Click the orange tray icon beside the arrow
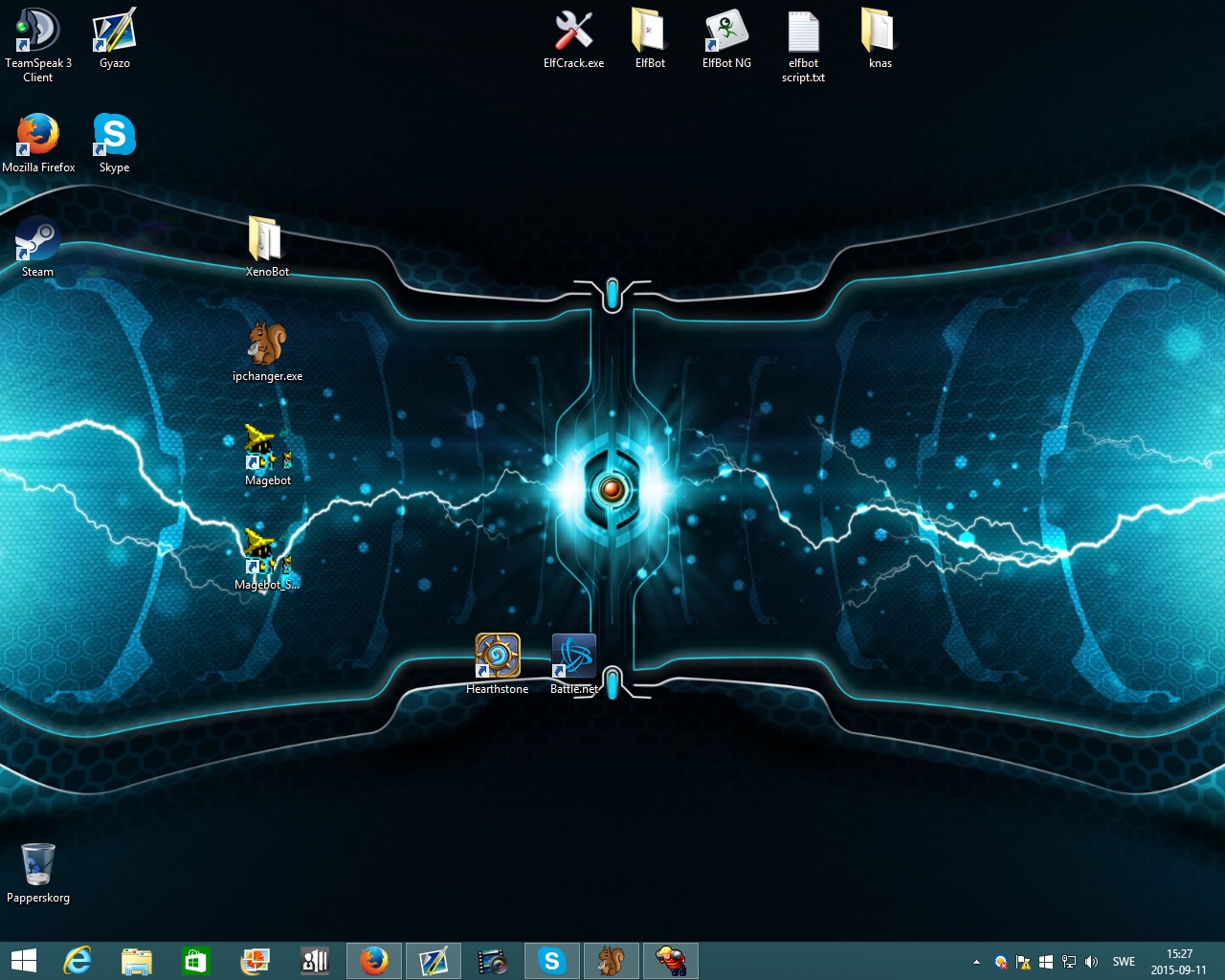The height and width of the screenshot is (980, 1225). coord(1000,962)
